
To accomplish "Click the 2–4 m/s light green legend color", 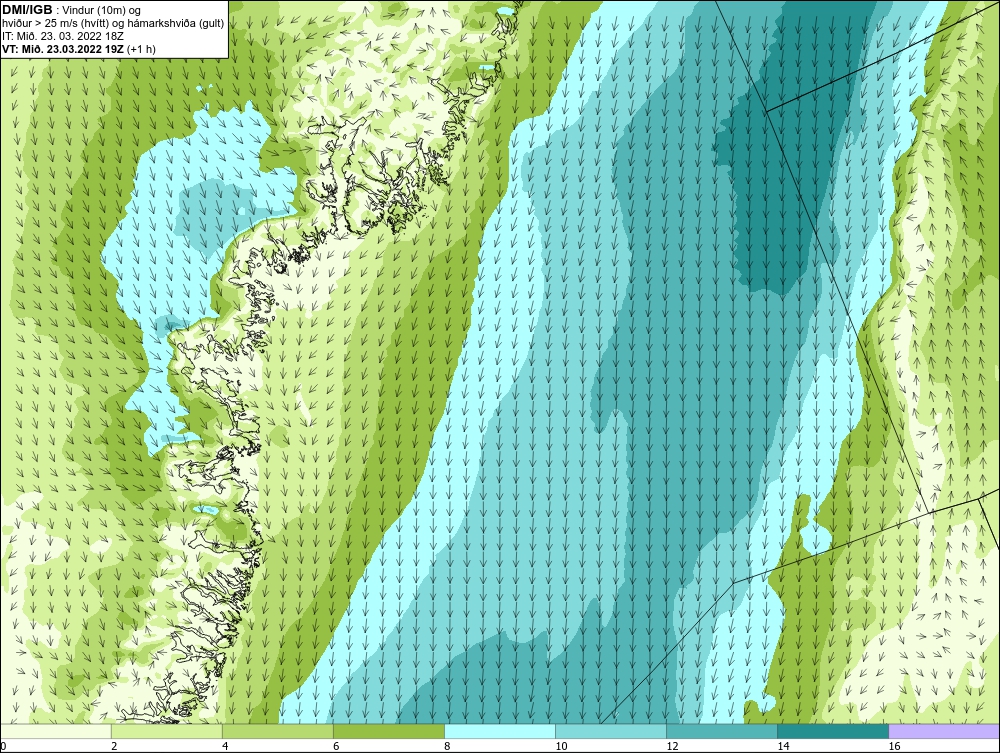I will [x=166, y=731].
